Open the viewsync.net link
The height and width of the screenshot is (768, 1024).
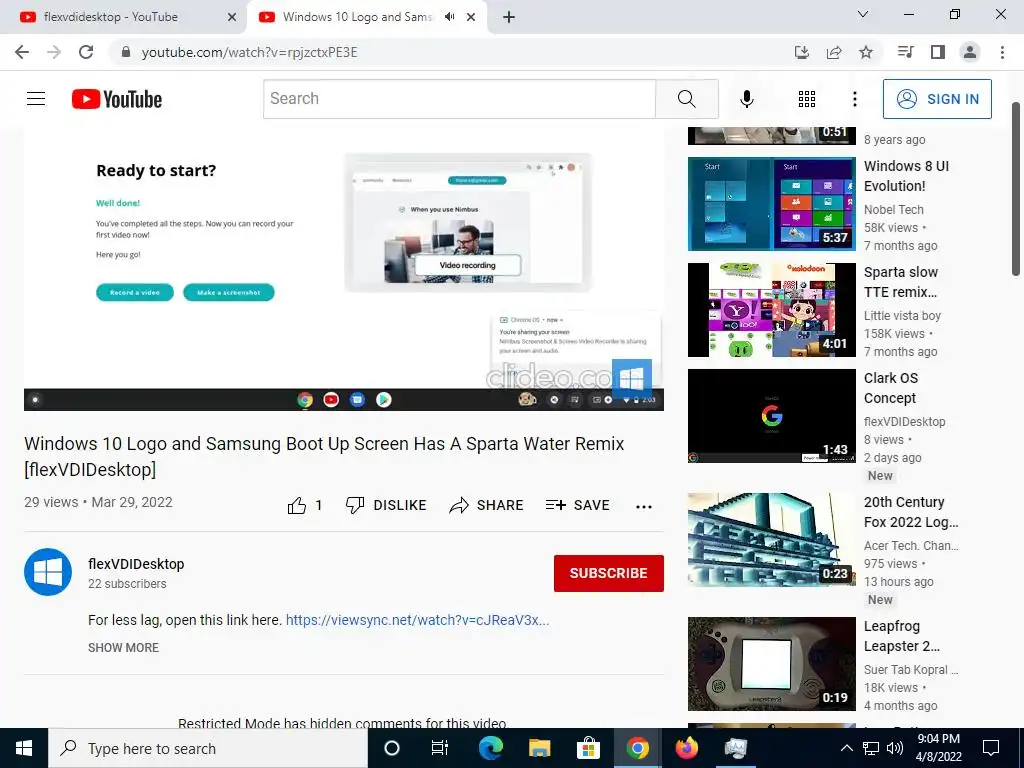[x=417, y=620]
